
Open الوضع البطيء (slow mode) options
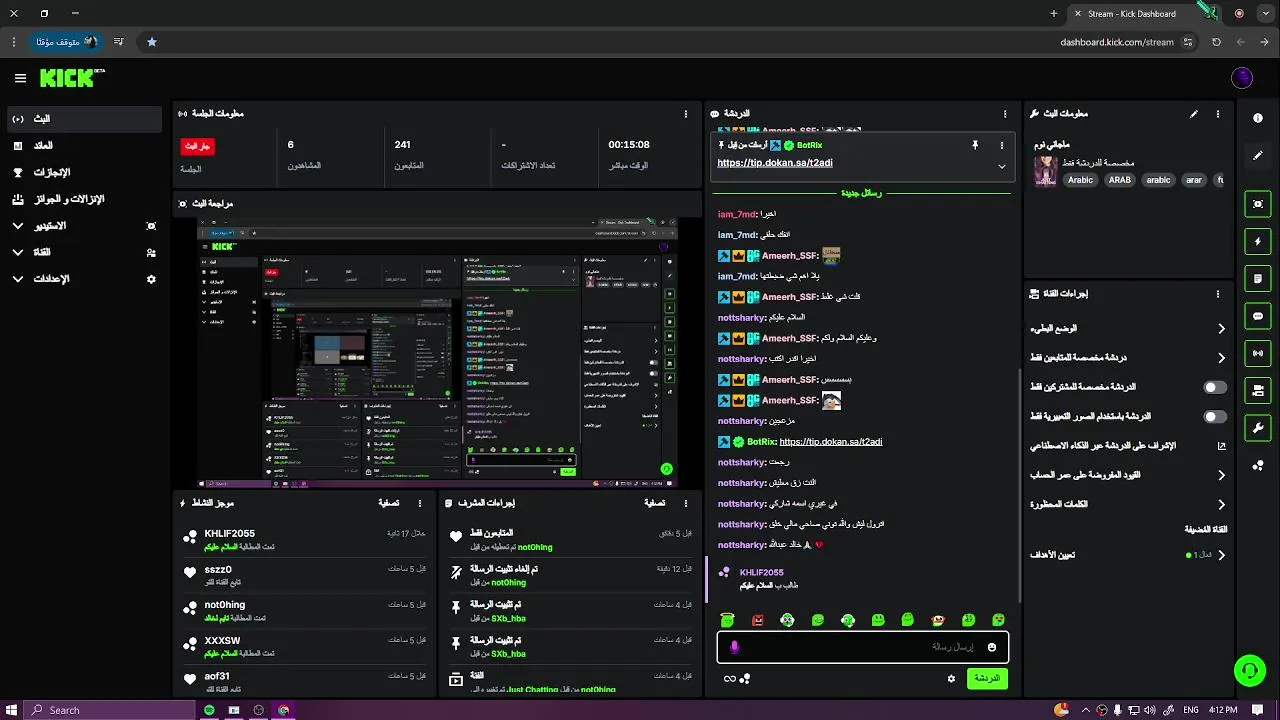pyautogui.click(x=1128, y=329)
